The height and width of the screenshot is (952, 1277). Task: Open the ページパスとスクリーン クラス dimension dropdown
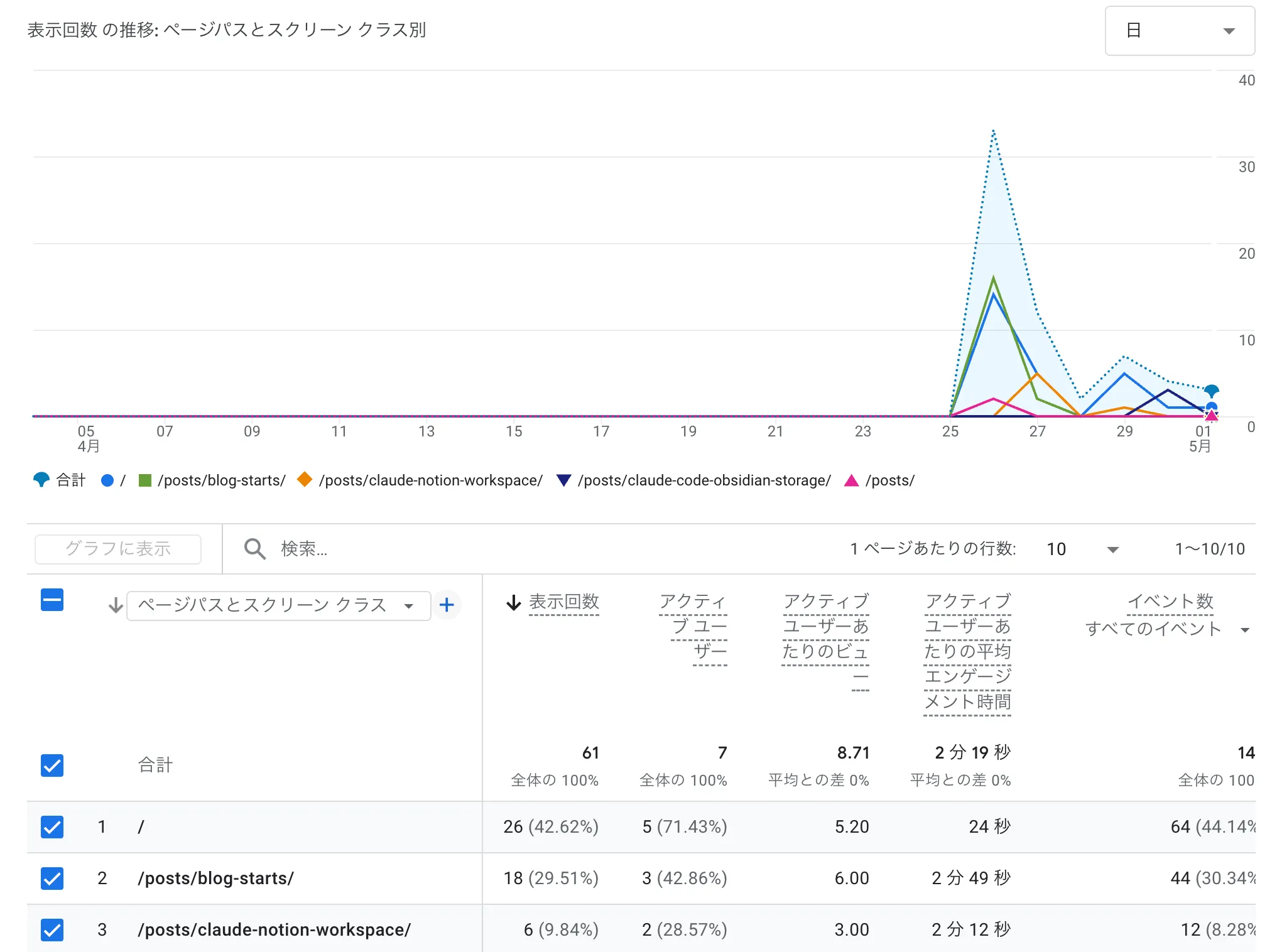coord(278,605)
